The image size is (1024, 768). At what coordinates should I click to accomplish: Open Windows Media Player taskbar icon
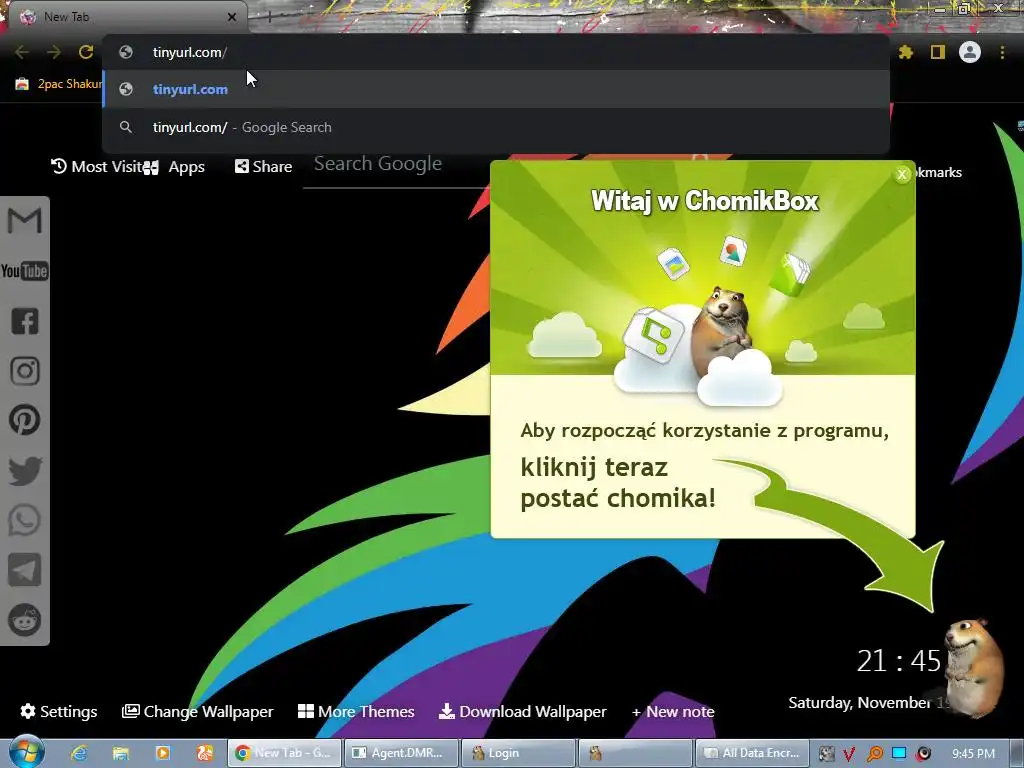point(163,753)
